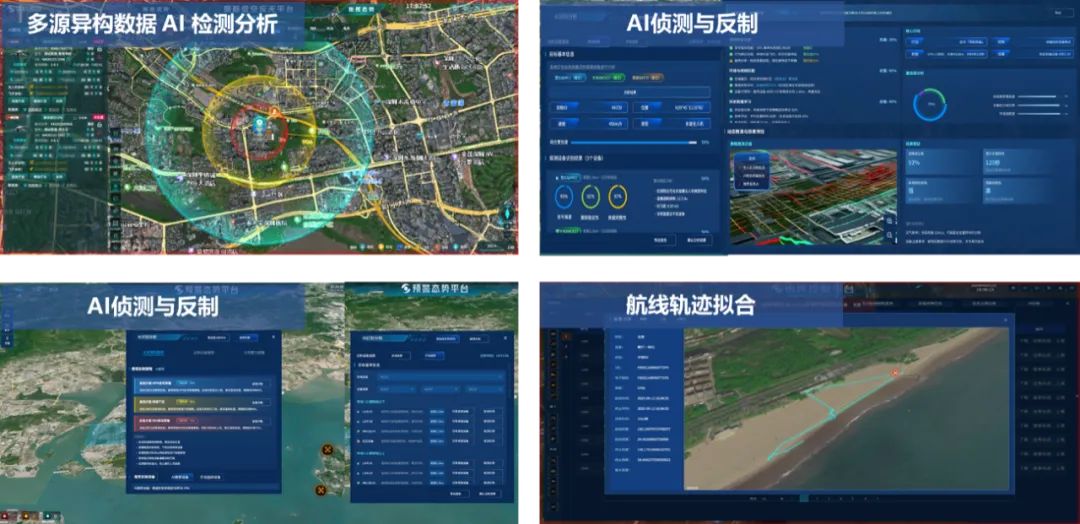The width and height of the screenshot is (1080, 524).
Task: Click the large donut chart in the analysis panel
Action: pyautogui.click(x=932, y=103)
